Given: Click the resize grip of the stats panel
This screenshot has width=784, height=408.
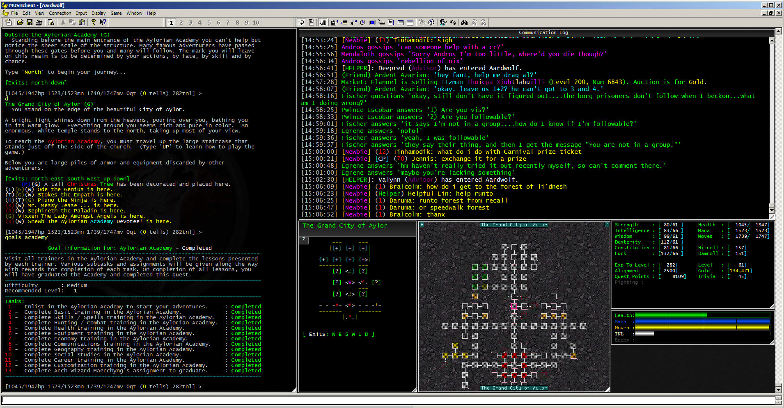Looking at the screenshot, I should pyautogui.click(x=772, y=306).
